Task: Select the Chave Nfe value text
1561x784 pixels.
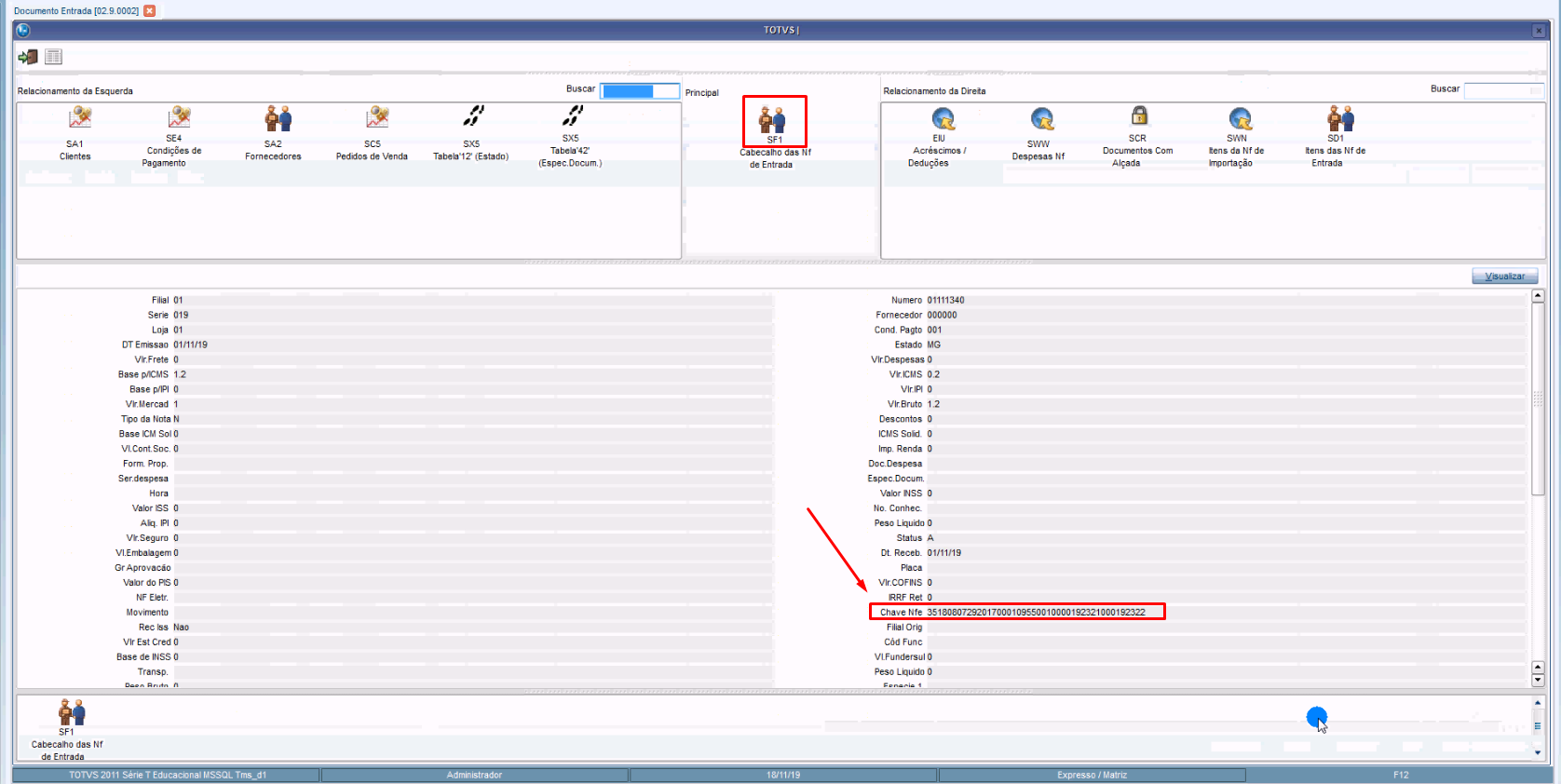Action: [x=1036, y=612]
